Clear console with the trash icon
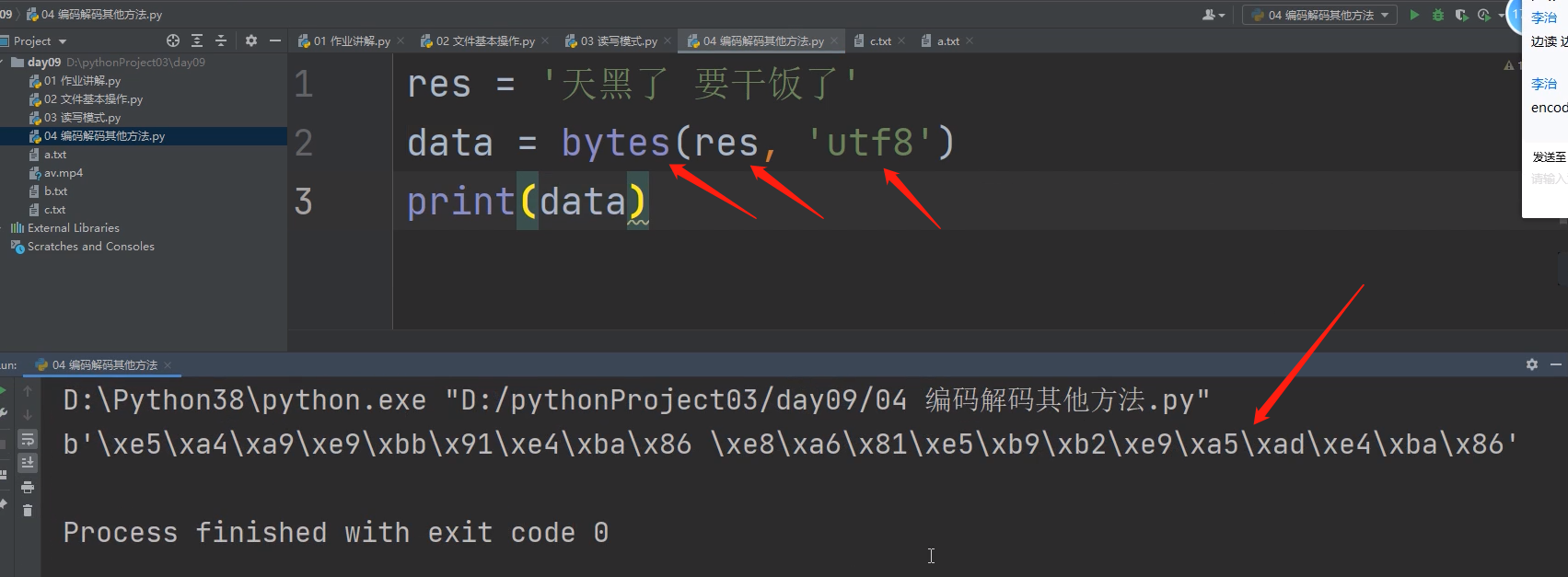Screen dimensions: 1568x577 pyautogui.click(x=28, y=510)
